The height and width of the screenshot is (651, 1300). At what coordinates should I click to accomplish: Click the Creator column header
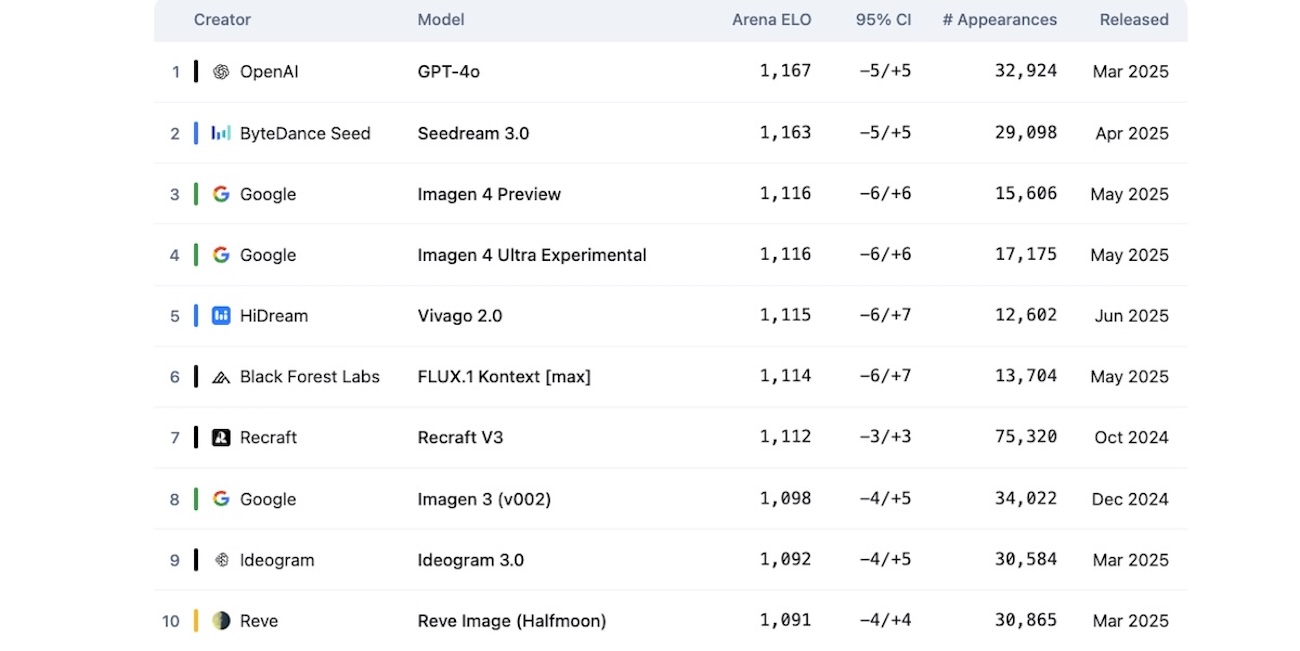coord(222,20)
